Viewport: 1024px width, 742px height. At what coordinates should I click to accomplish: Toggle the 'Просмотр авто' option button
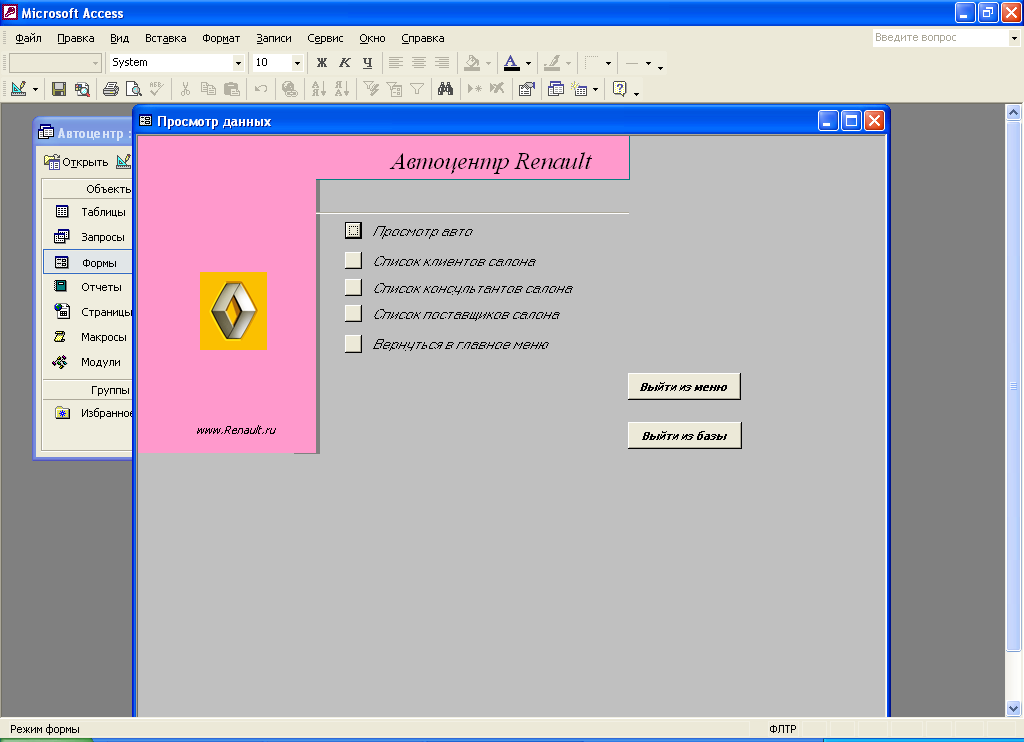coord(353,231)
